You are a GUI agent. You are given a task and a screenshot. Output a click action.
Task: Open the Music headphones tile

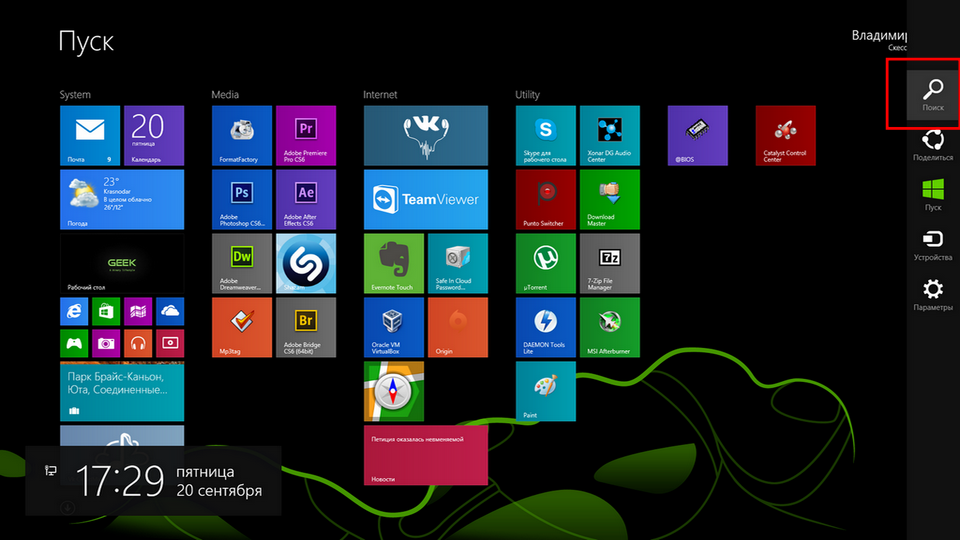tap(138, 343)
